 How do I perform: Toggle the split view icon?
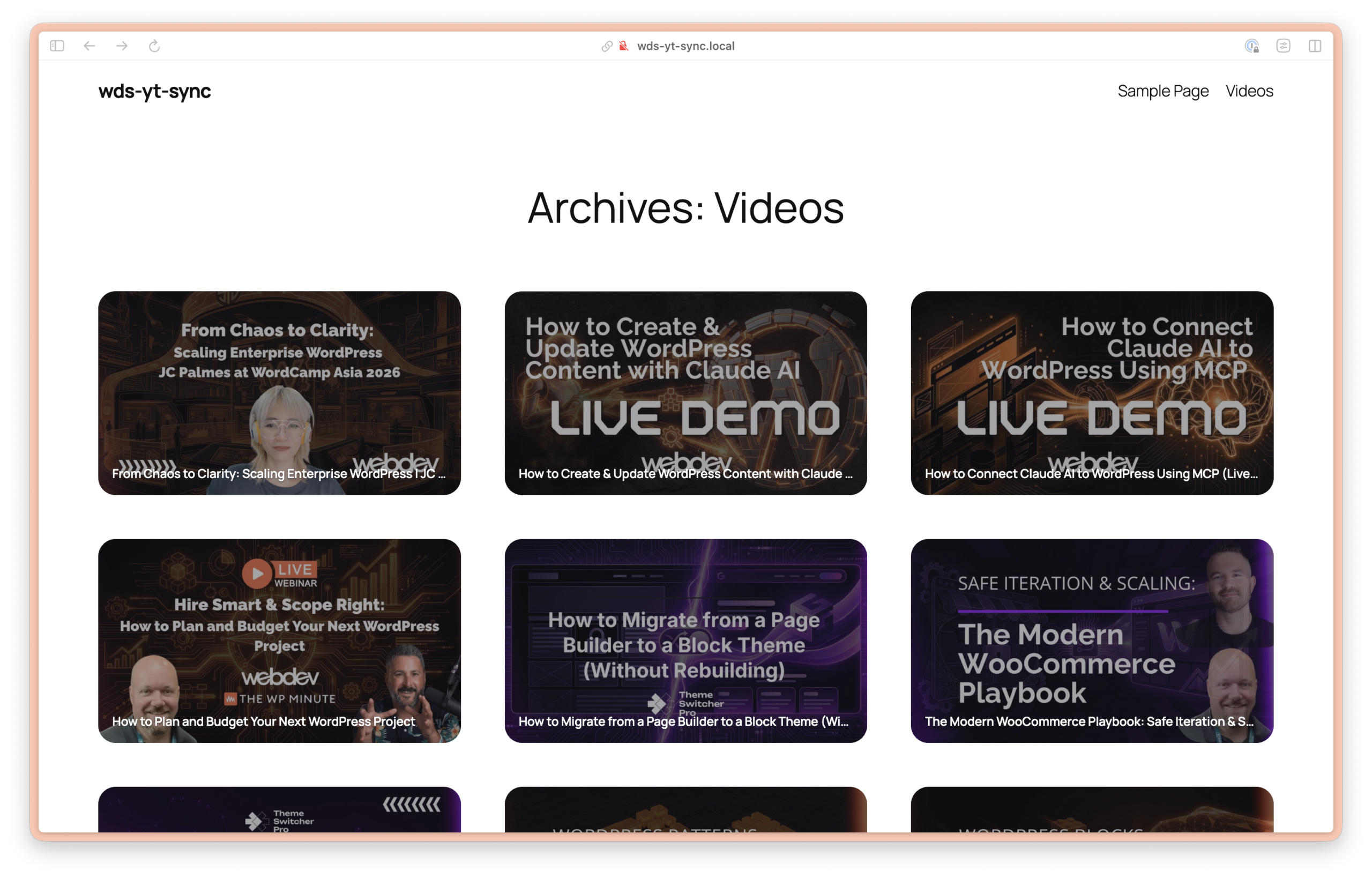(x=1315, y=46)
